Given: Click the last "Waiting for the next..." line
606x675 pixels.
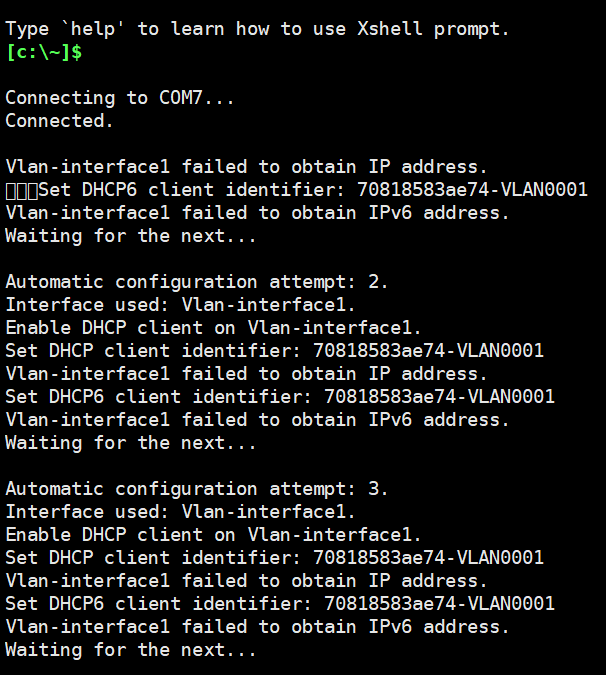Looking at the screenshot, I should tap(131, 650).
